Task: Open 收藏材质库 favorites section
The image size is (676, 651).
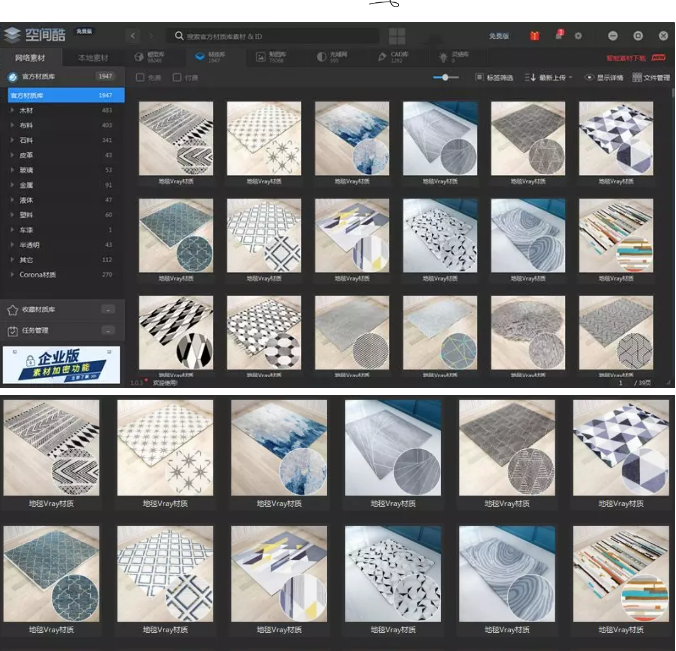Action: pos(63,310)
